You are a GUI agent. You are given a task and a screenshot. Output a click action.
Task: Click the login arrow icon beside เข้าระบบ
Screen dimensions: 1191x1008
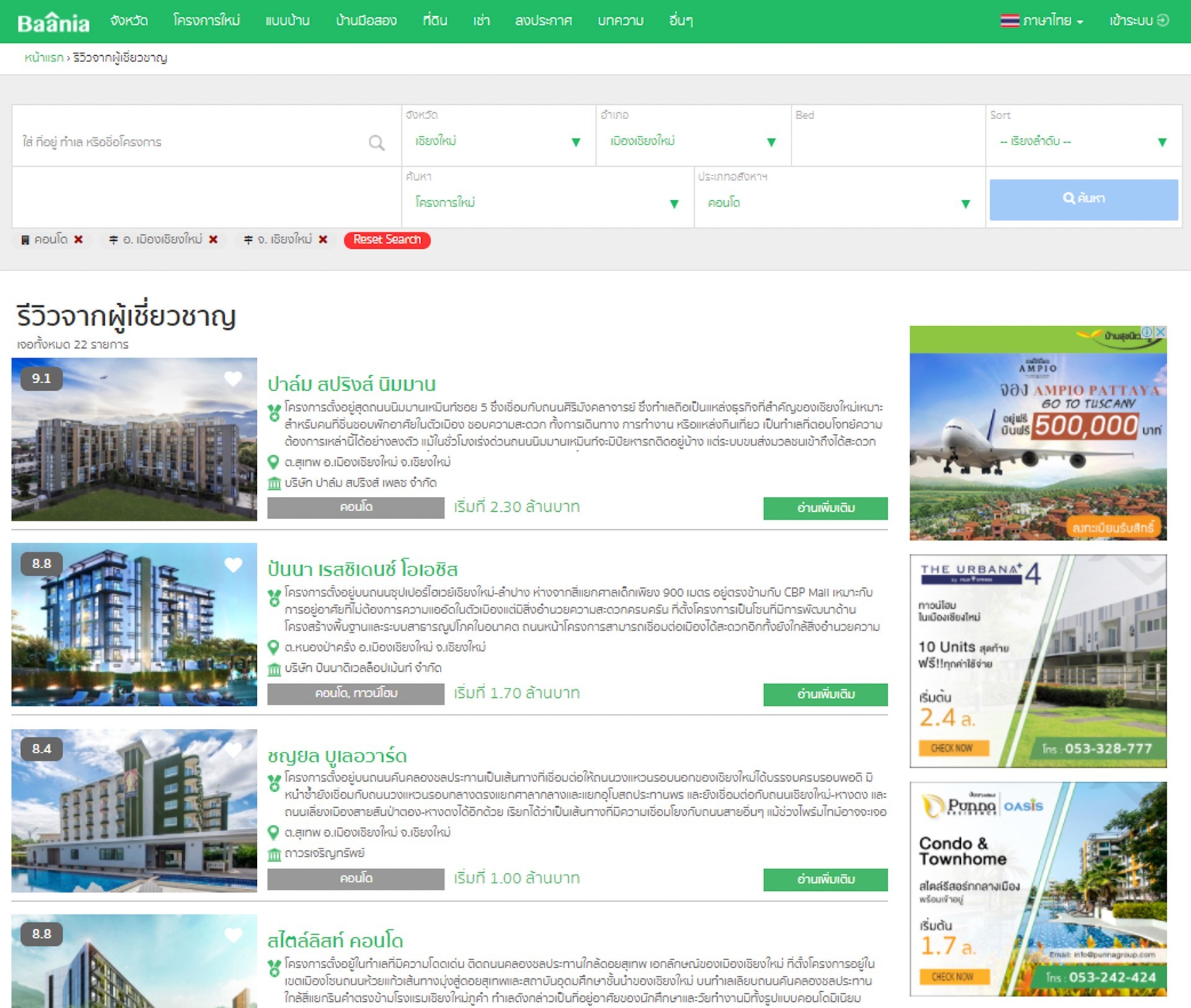tap(1163, 20)
